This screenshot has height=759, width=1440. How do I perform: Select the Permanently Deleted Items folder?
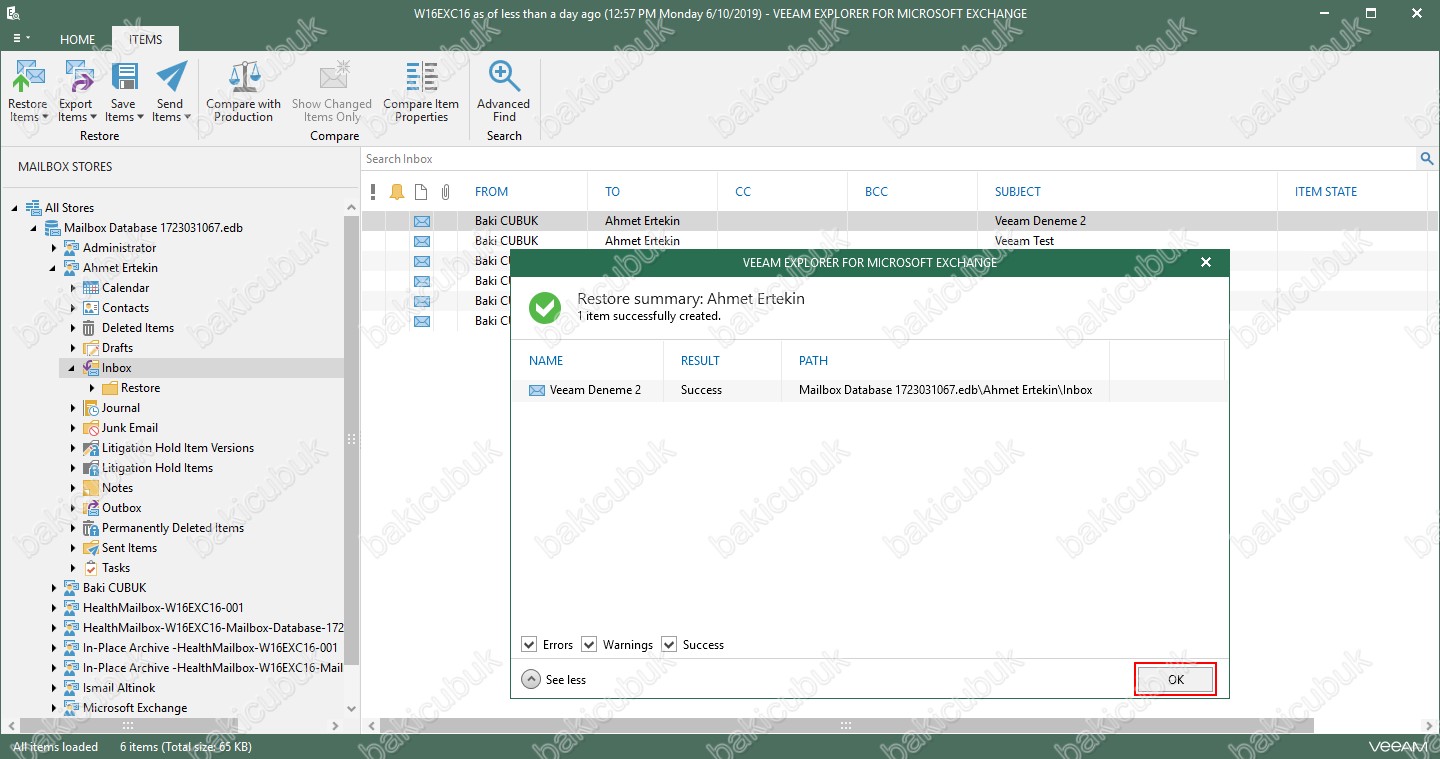point(173,528)
